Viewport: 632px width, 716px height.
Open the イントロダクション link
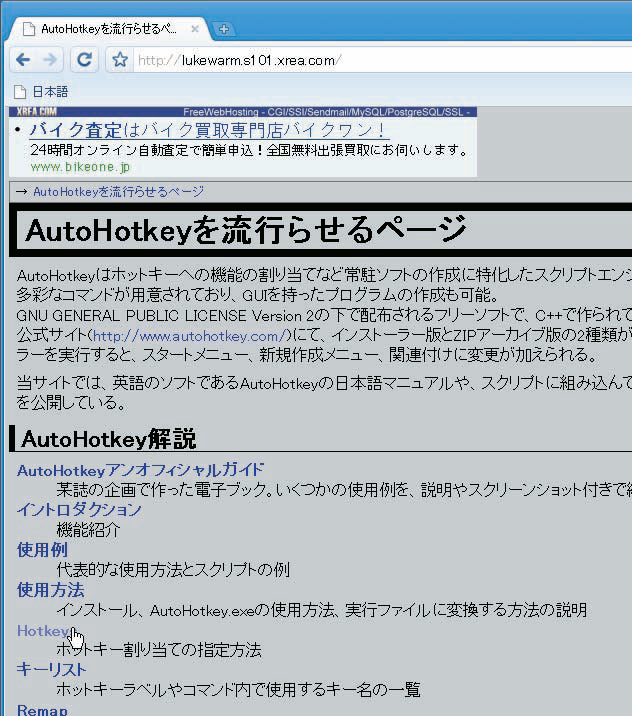[79, 510]
